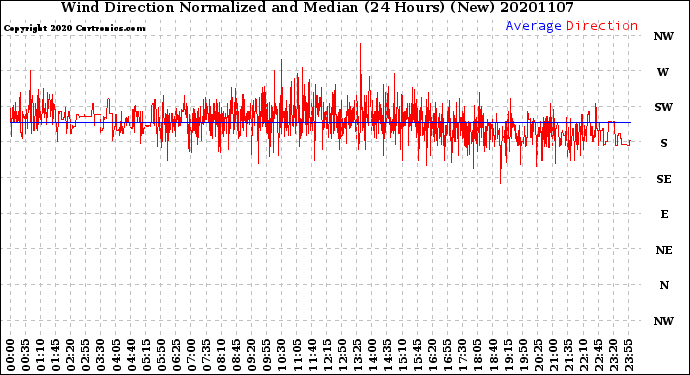Click the 13:25 time axis label
Viewport: 690px width, 375px height.
coord(357,355)
